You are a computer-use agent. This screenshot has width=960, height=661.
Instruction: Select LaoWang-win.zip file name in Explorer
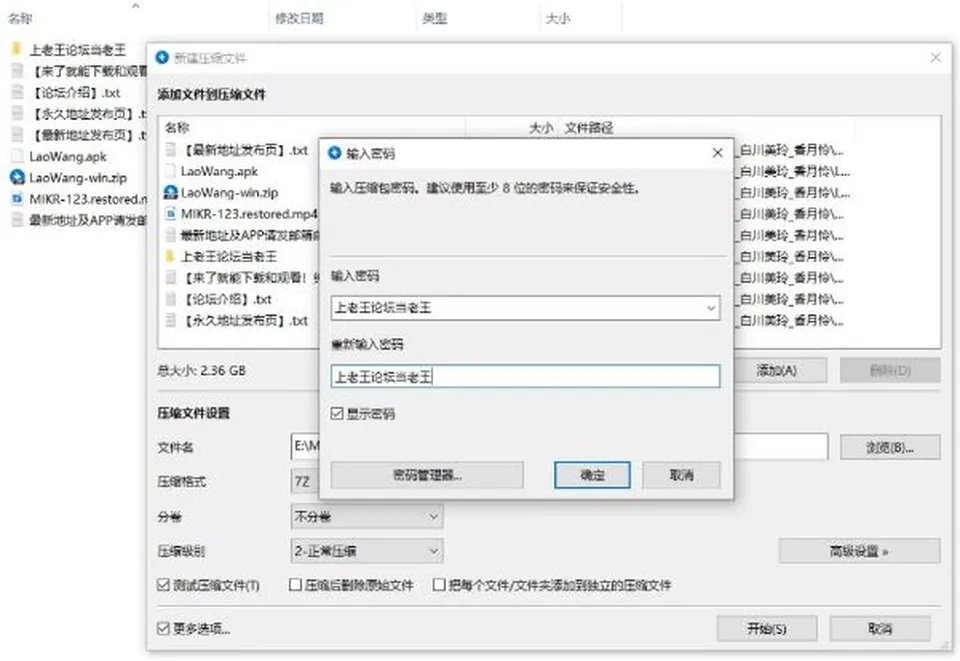pyautogui.click(x=78, y=177)
